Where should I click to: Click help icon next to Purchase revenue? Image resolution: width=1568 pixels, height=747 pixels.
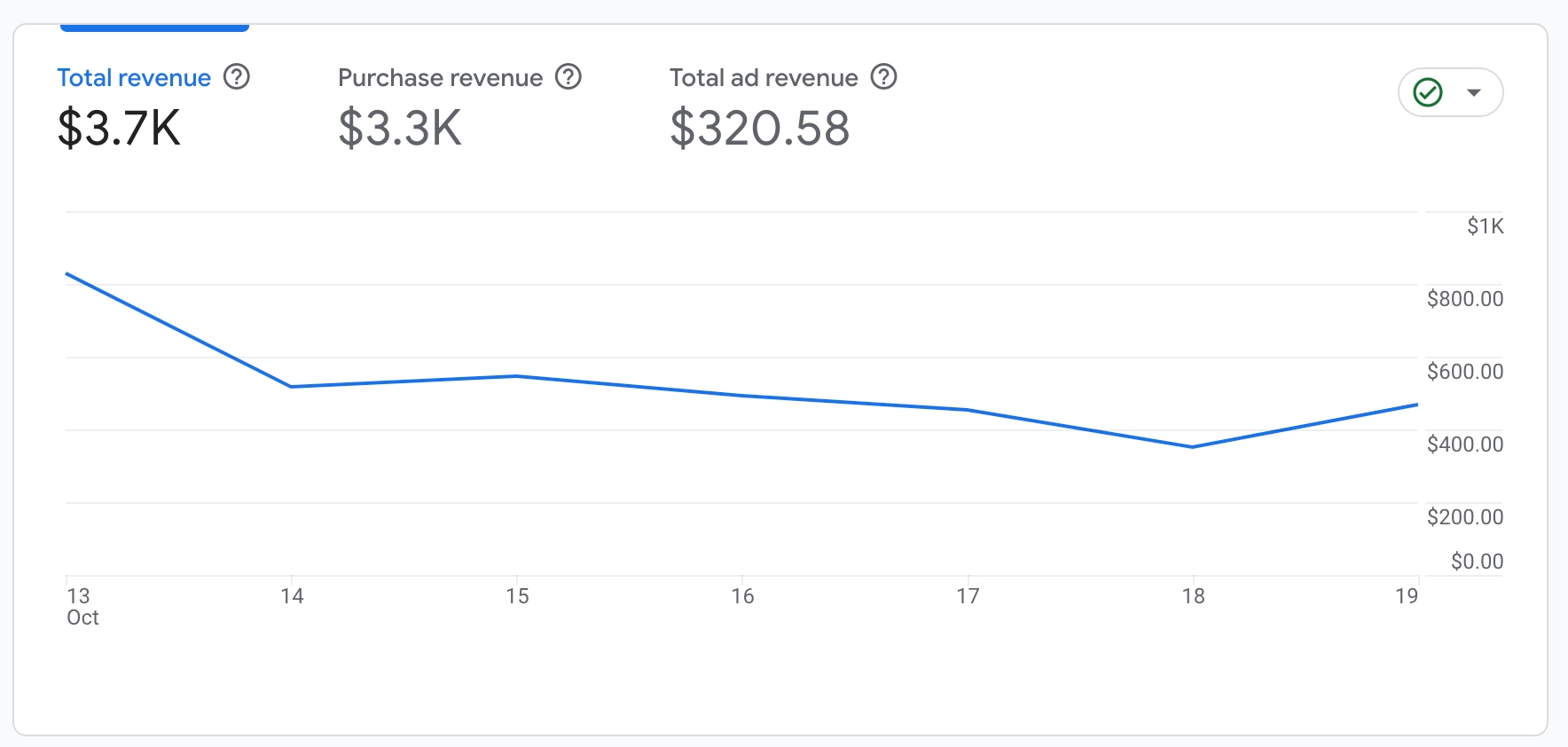[x=568, y=77]
